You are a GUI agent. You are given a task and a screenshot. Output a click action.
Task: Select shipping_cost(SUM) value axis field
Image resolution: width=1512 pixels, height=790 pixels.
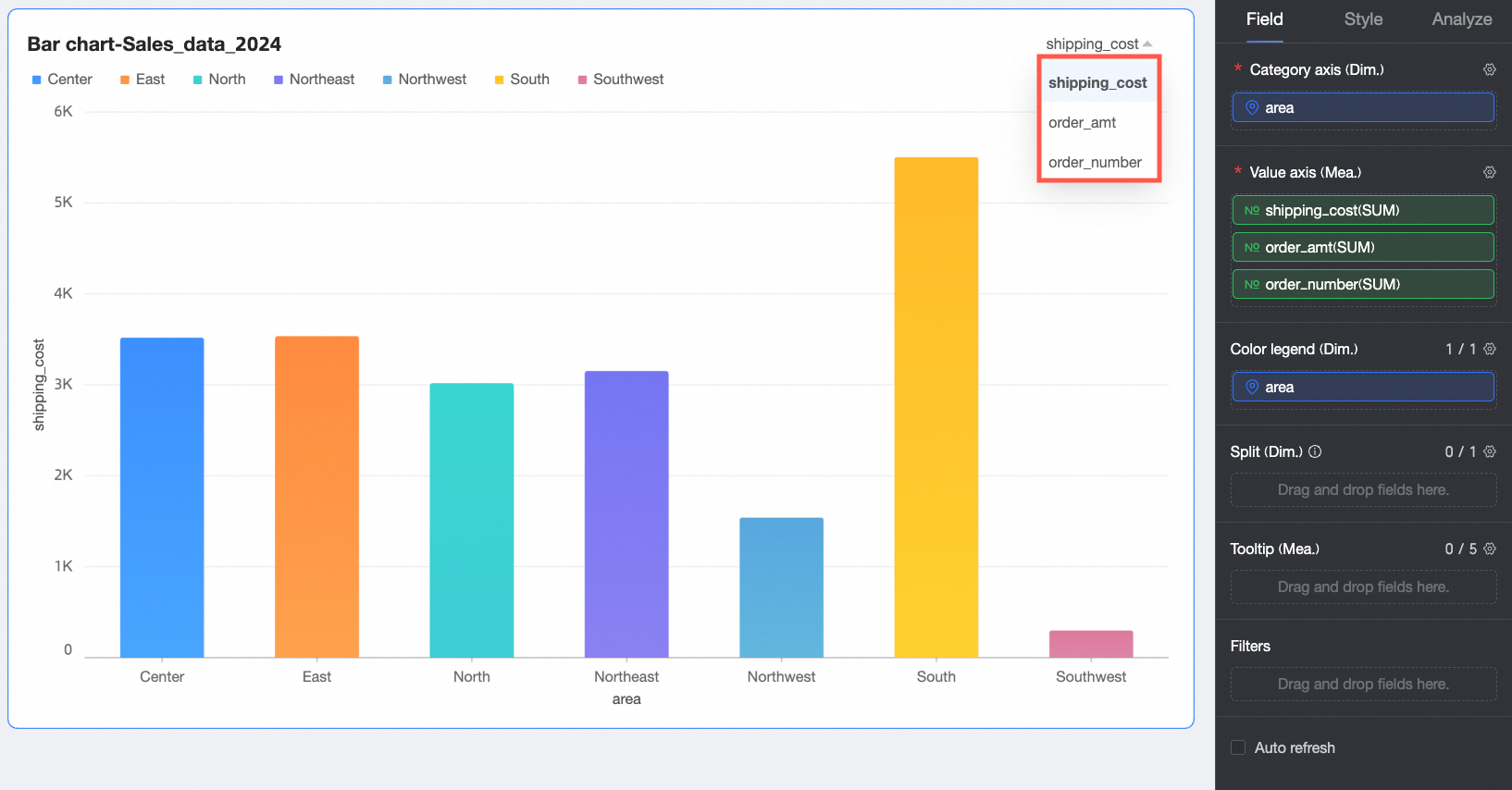pyautogui.click(x=1363, y=210)
